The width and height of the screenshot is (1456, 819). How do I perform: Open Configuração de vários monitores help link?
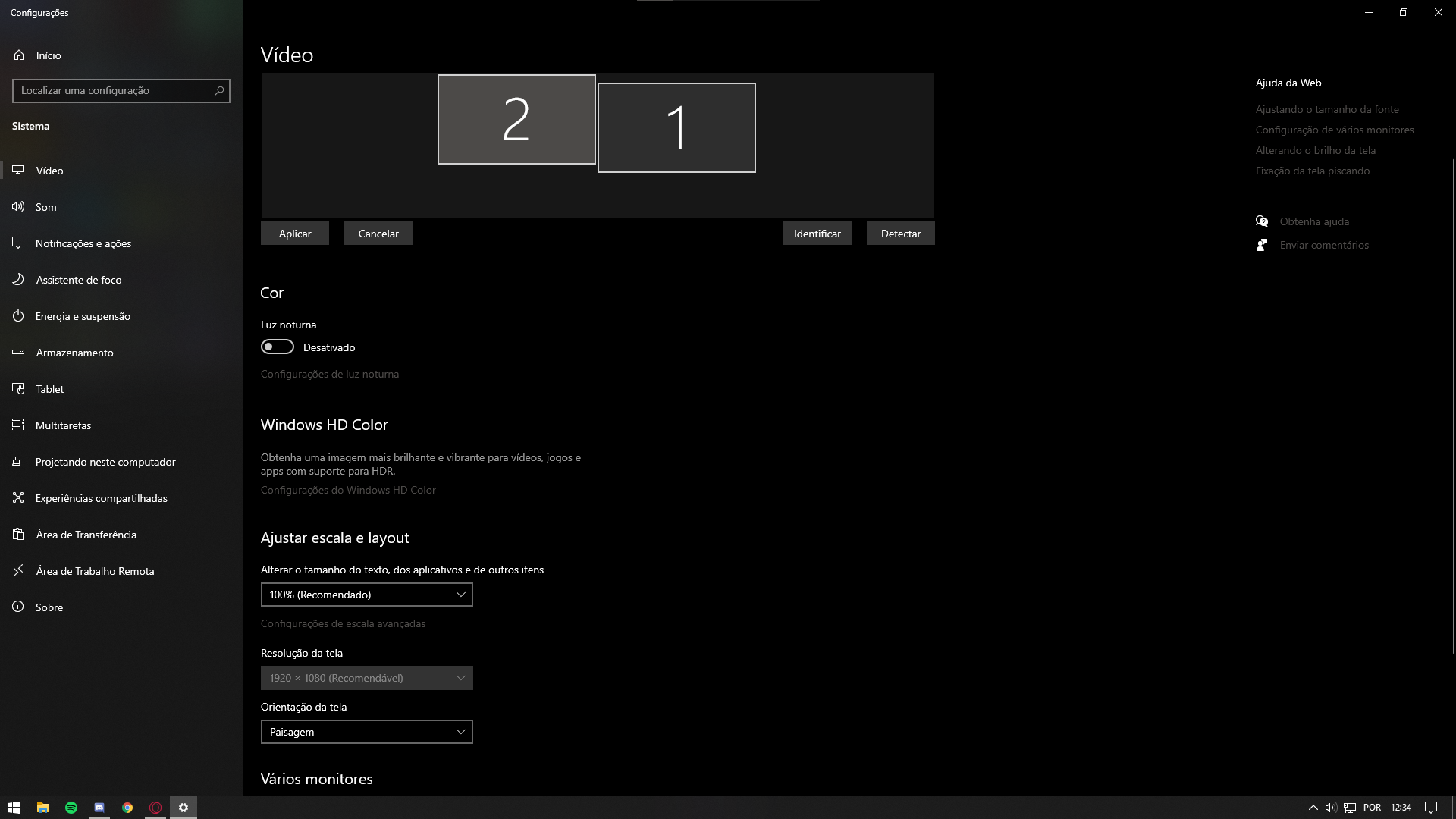point(1334,130)
